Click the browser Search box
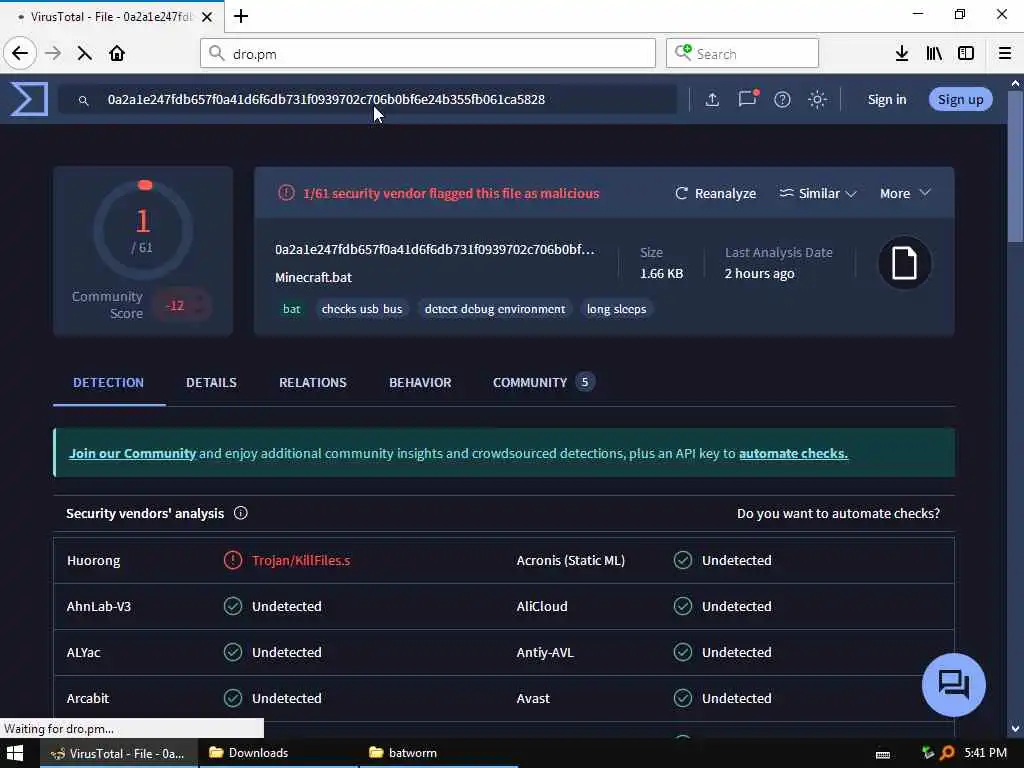 [x=743, y=54]
